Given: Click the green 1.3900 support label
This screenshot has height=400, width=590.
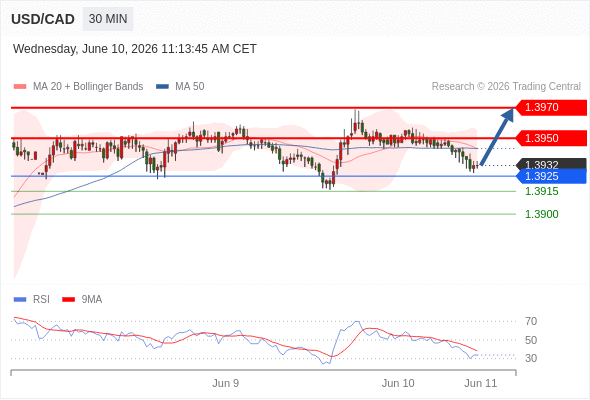Looking at the screenshot, I should coord(542,214).
